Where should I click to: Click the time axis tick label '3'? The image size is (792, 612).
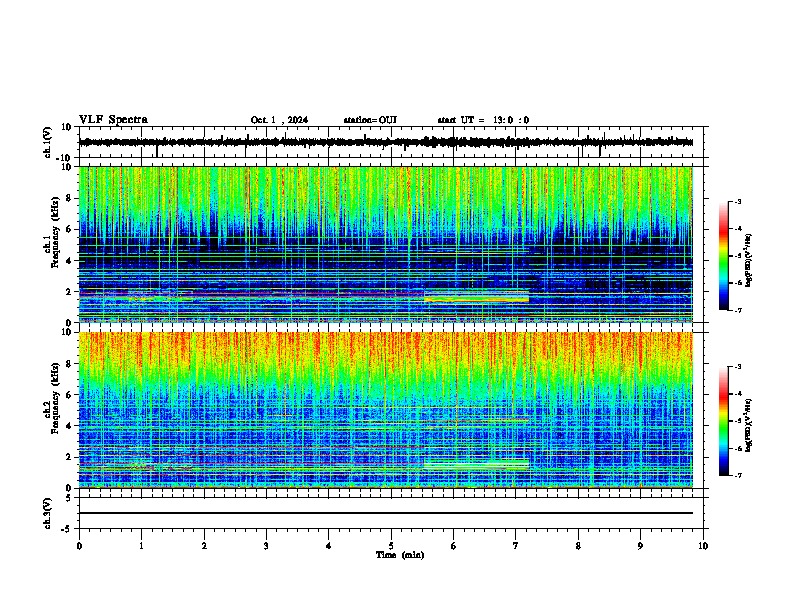pyautogui.click(x=266, y=546)
